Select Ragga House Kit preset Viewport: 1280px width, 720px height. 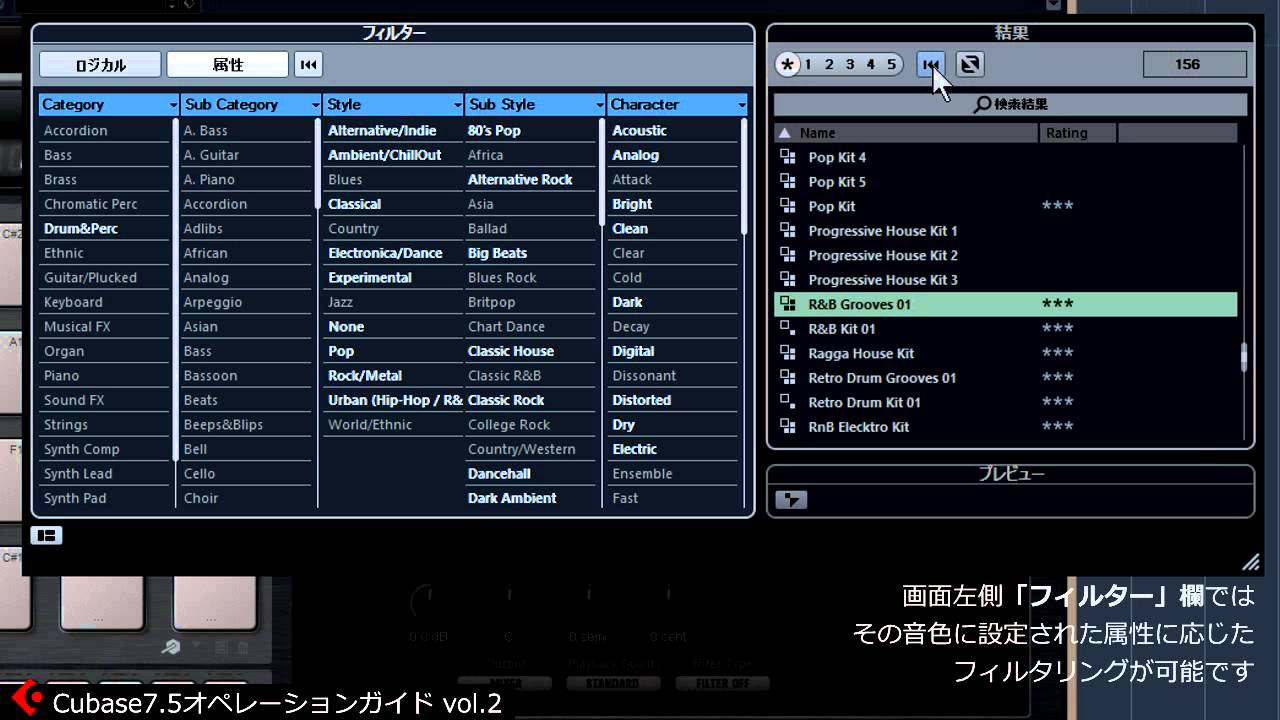click(x=861, y=353)
